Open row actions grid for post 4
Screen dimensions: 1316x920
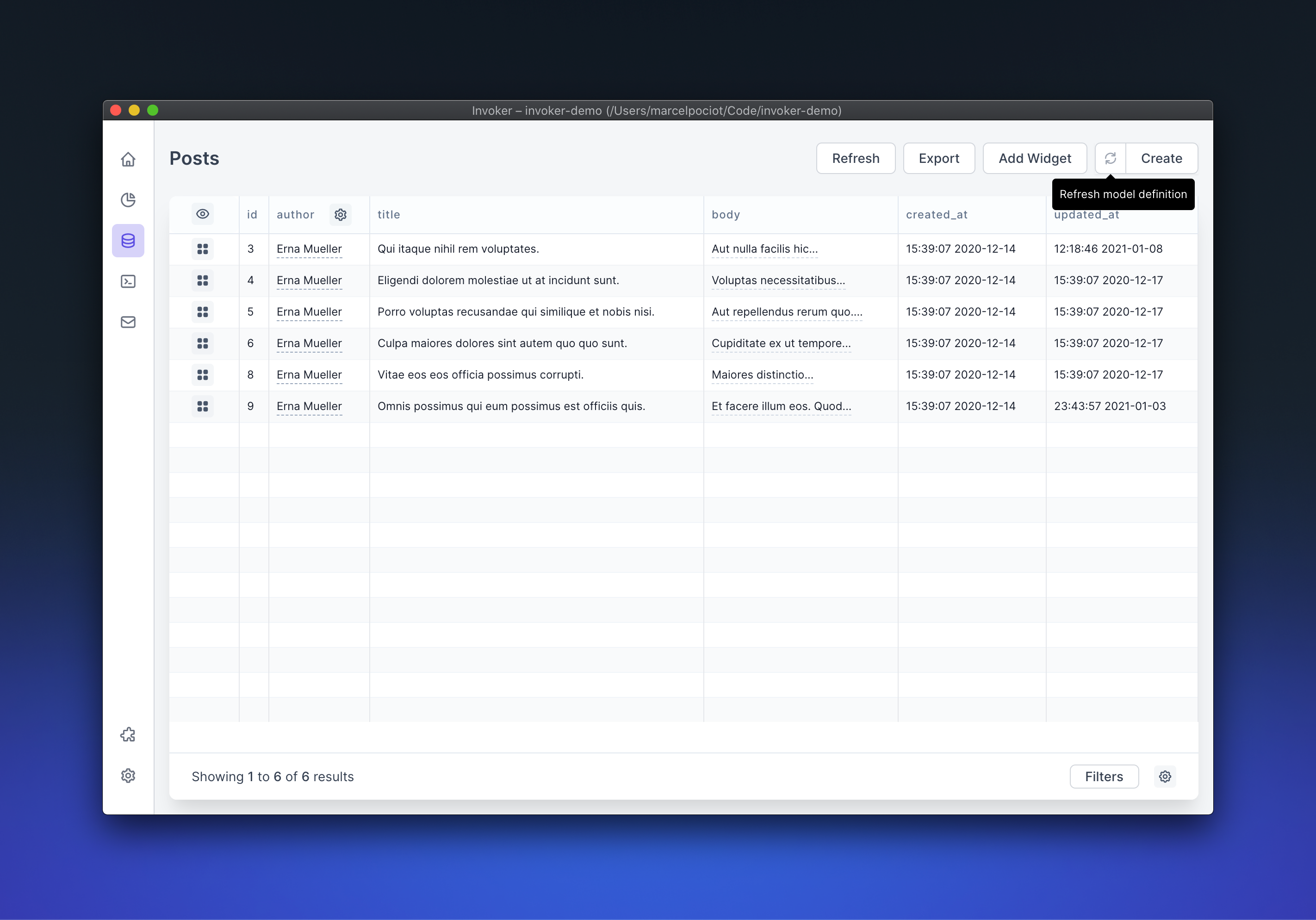(x=202, y=280)
